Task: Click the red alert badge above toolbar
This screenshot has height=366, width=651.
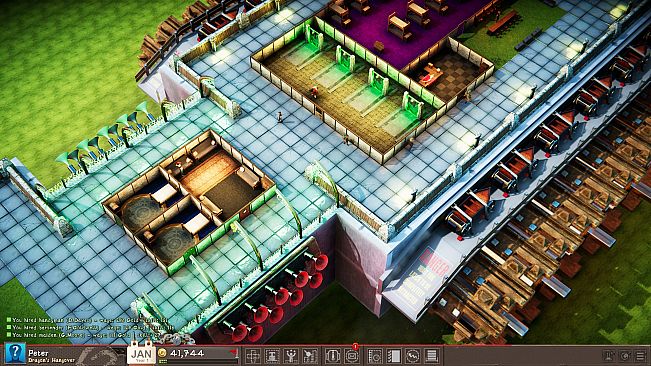Action: (355, 346)
